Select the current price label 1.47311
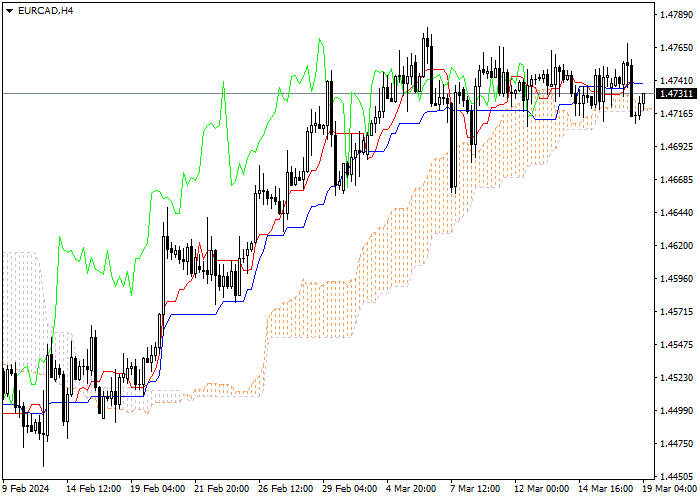Viewport: 700px width, 500px height. [677, 94]
